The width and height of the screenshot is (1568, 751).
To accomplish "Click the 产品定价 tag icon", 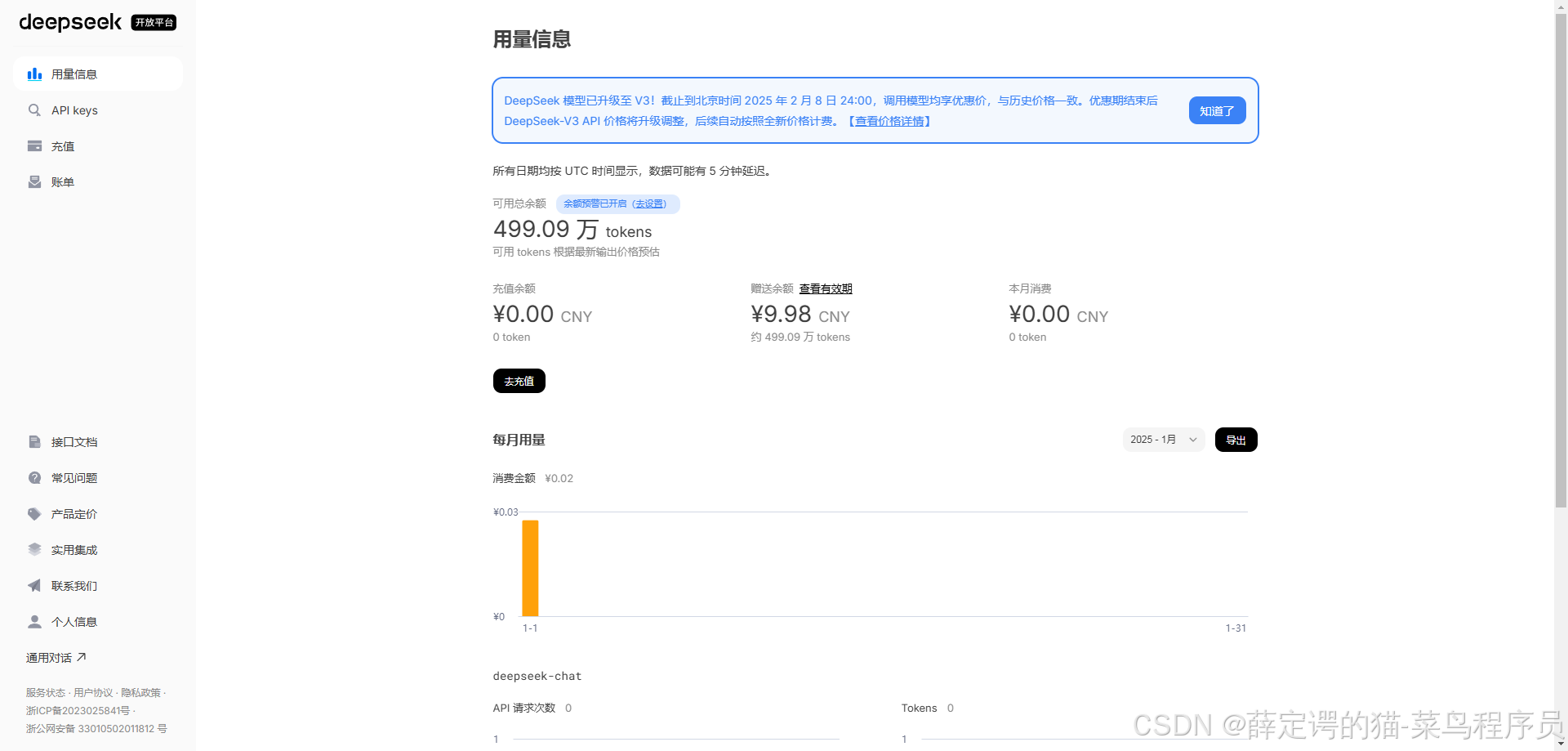I will [34, 514].
